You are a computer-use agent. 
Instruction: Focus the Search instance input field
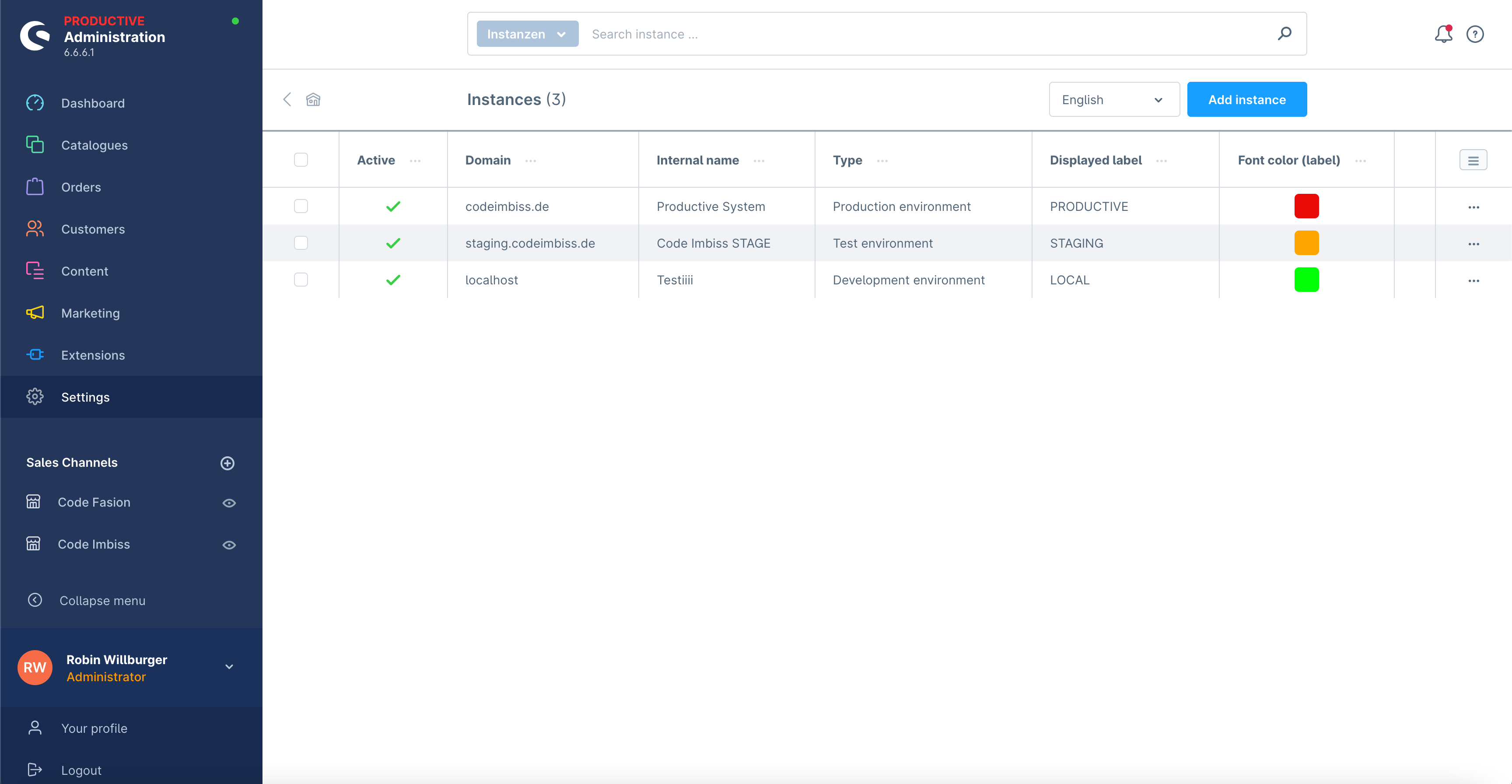click(927, 34)
